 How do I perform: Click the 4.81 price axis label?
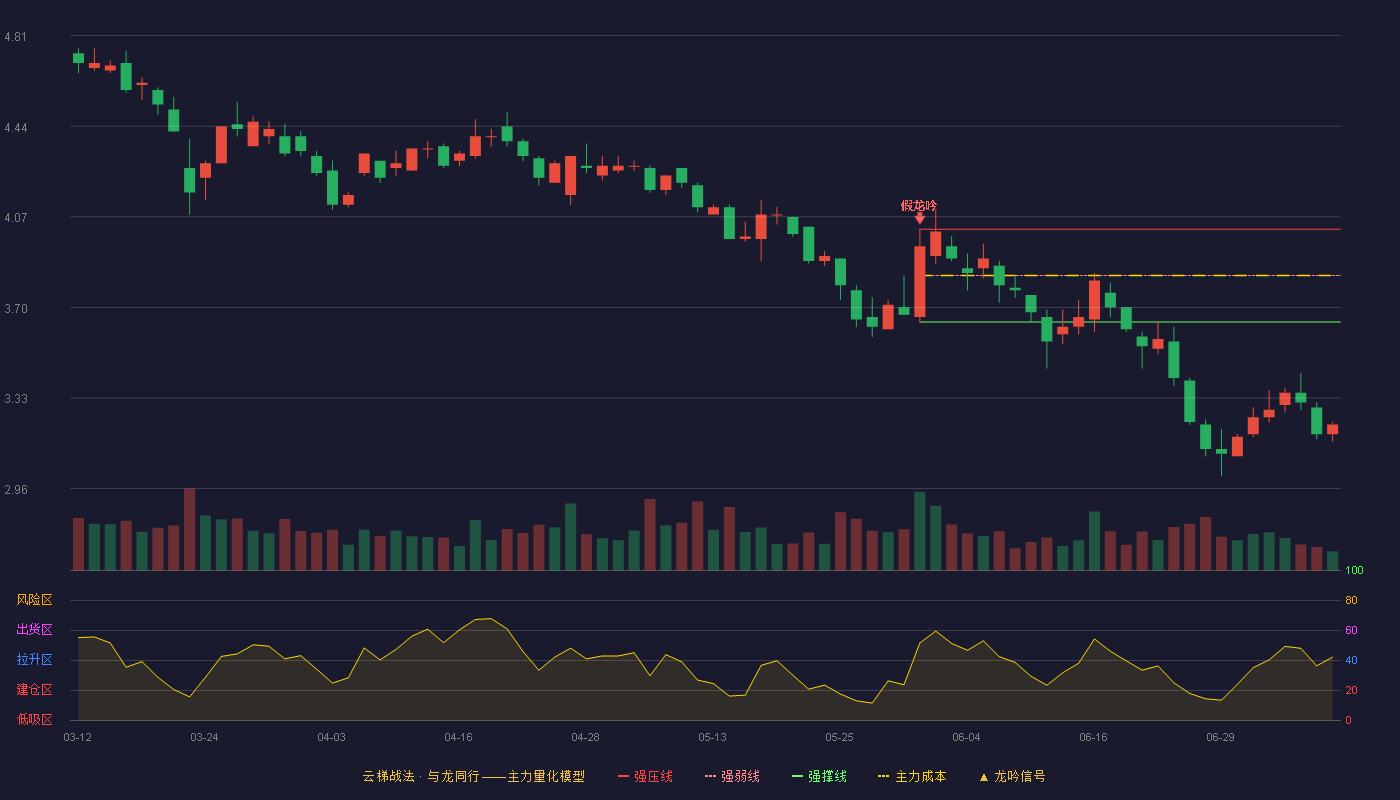(x=15, y=37)
